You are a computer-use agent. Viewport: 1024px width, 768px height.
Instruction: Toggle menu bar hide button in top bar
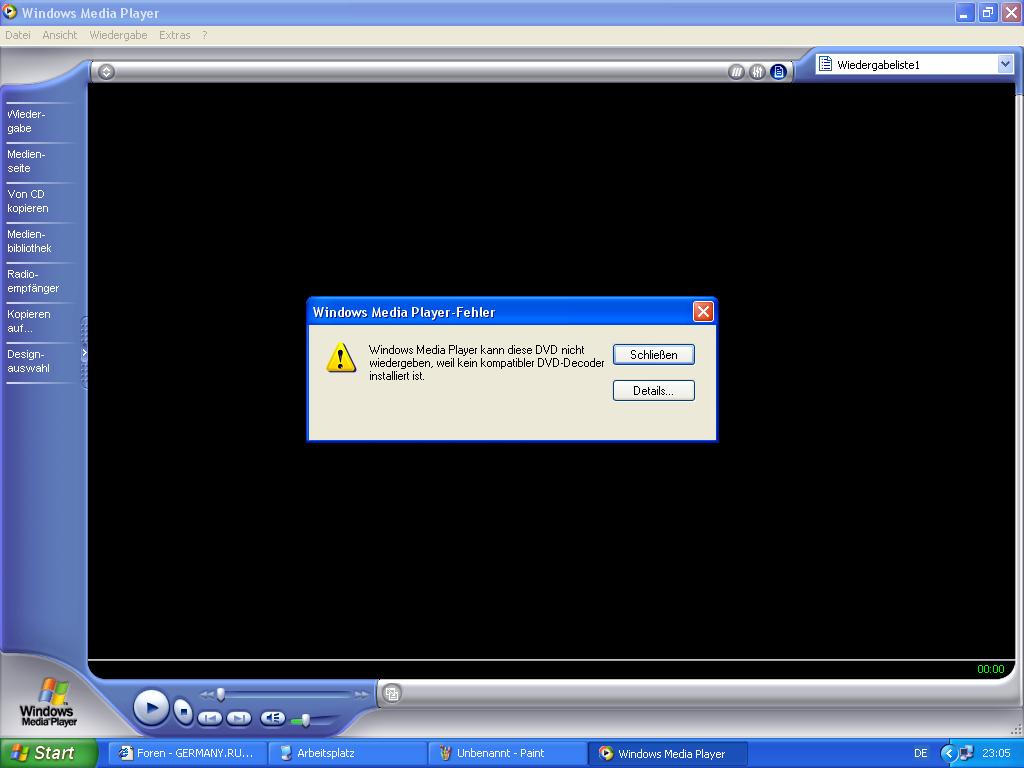106,72
